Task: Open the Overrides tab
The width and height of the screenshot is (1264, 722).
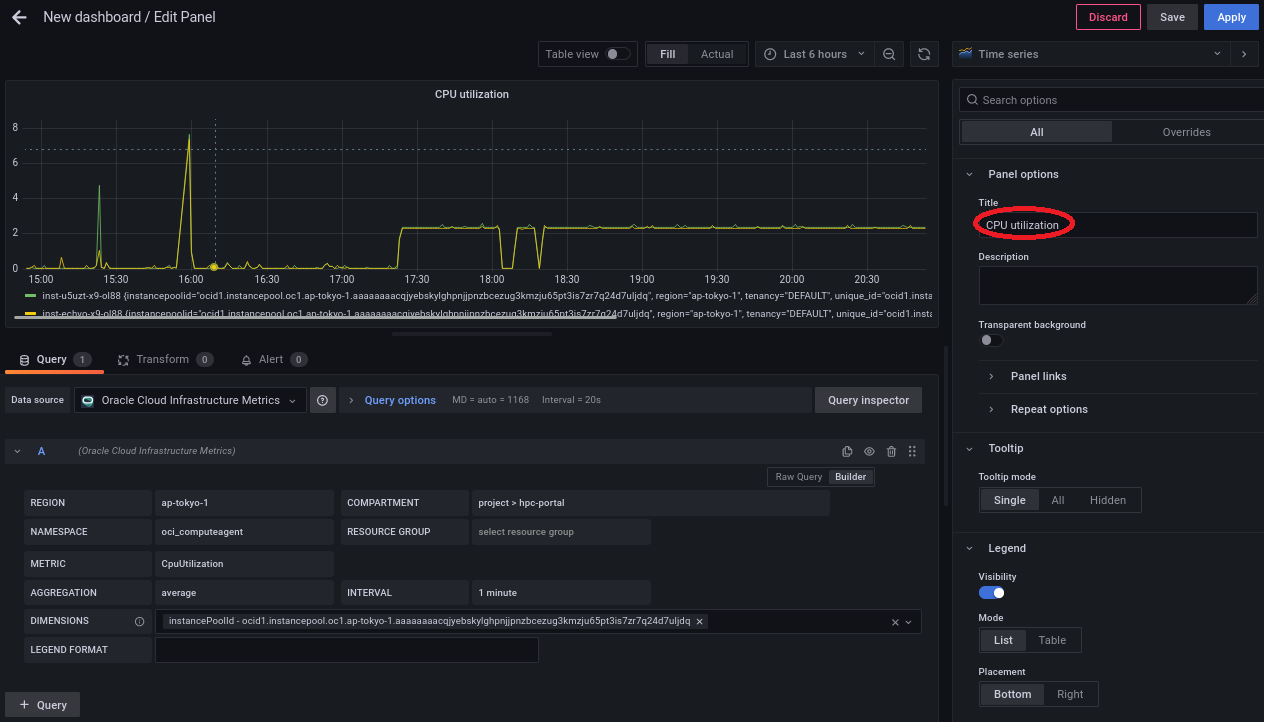Action: (x=1186, y=132)
